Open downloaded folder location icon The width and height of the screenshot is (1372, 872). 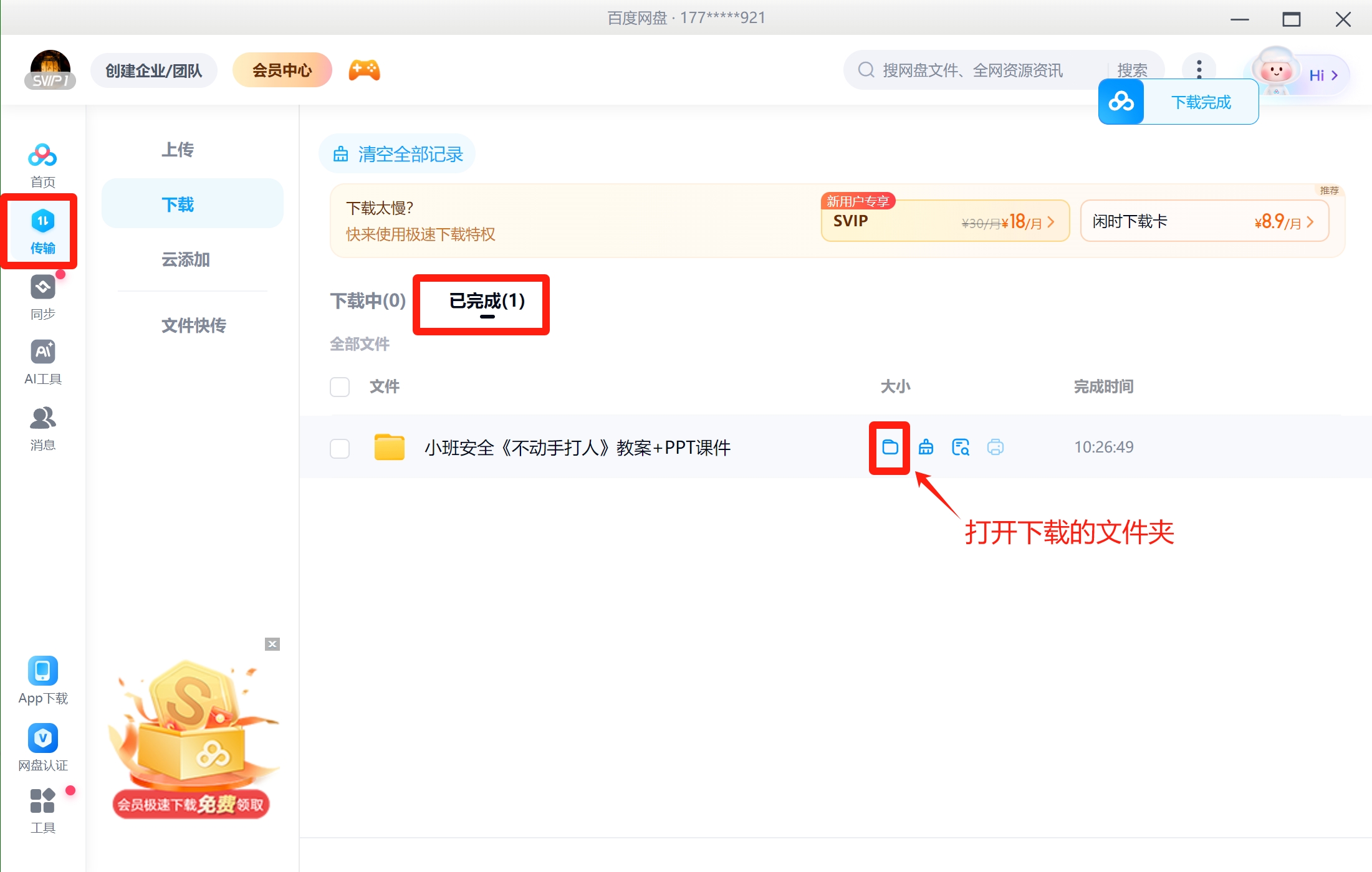tap(890, 447)
